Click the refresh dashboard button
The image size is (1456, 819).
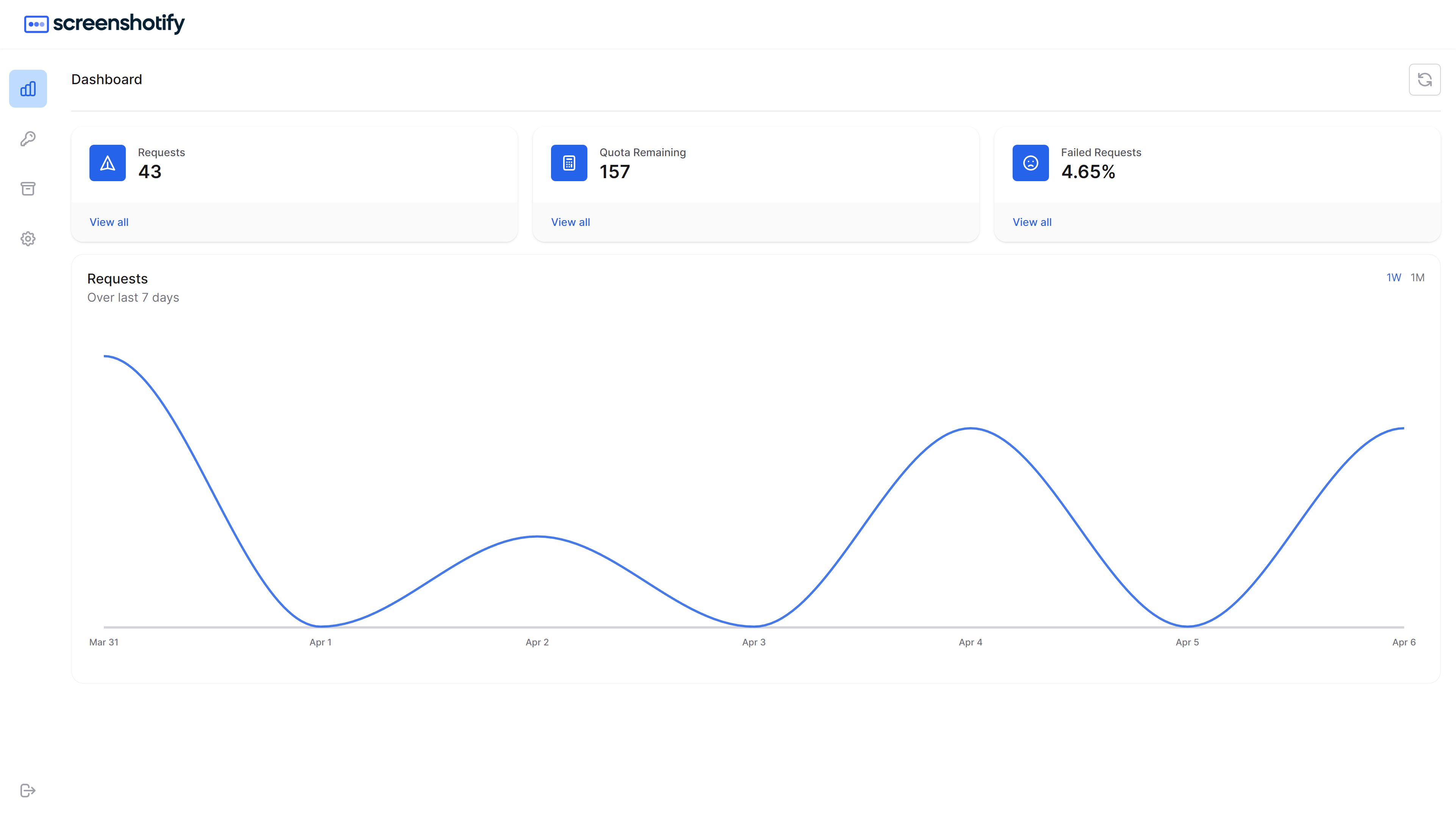pos(1424,80)
